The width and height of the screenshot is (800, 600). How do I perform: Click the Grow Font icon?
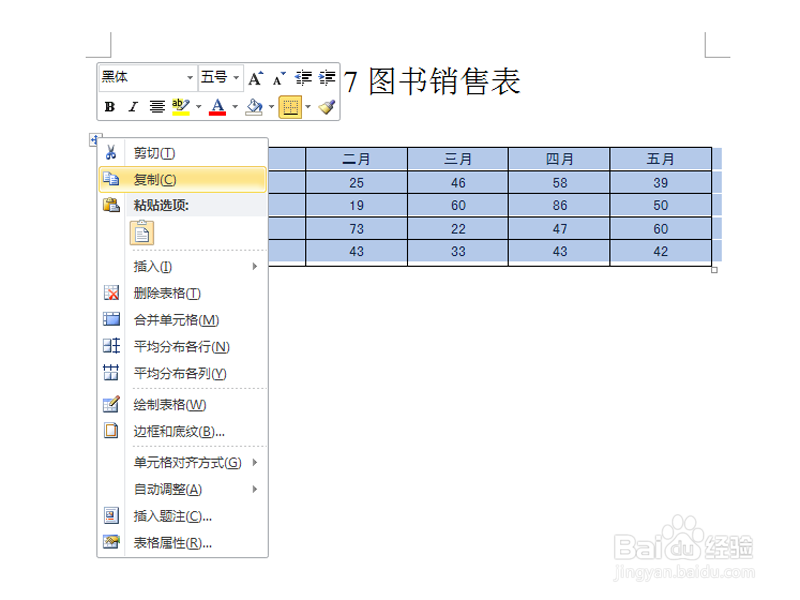[x=256, y=78]
